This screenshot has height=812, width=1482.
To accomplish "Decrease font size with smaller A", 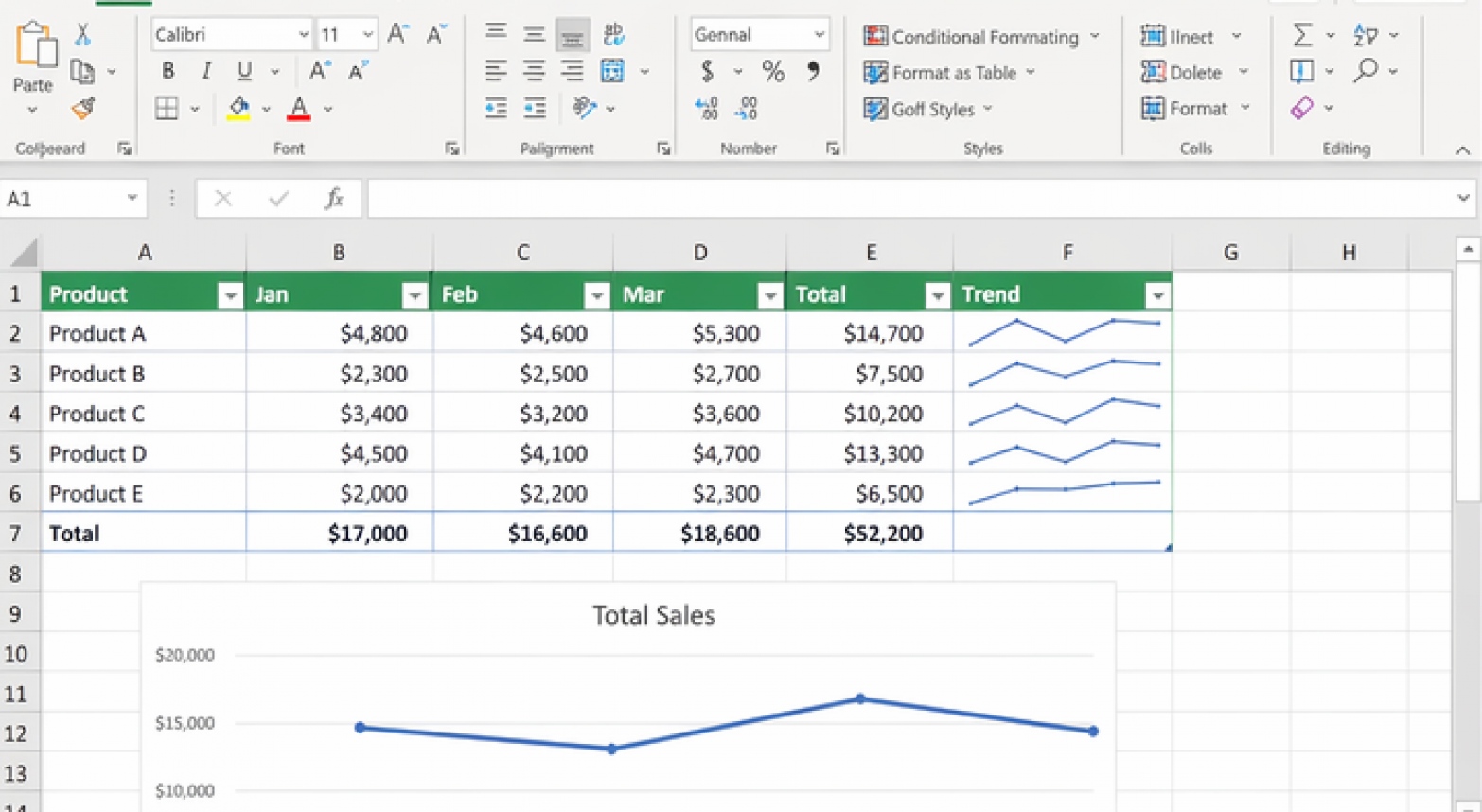I will pos(436,34).
